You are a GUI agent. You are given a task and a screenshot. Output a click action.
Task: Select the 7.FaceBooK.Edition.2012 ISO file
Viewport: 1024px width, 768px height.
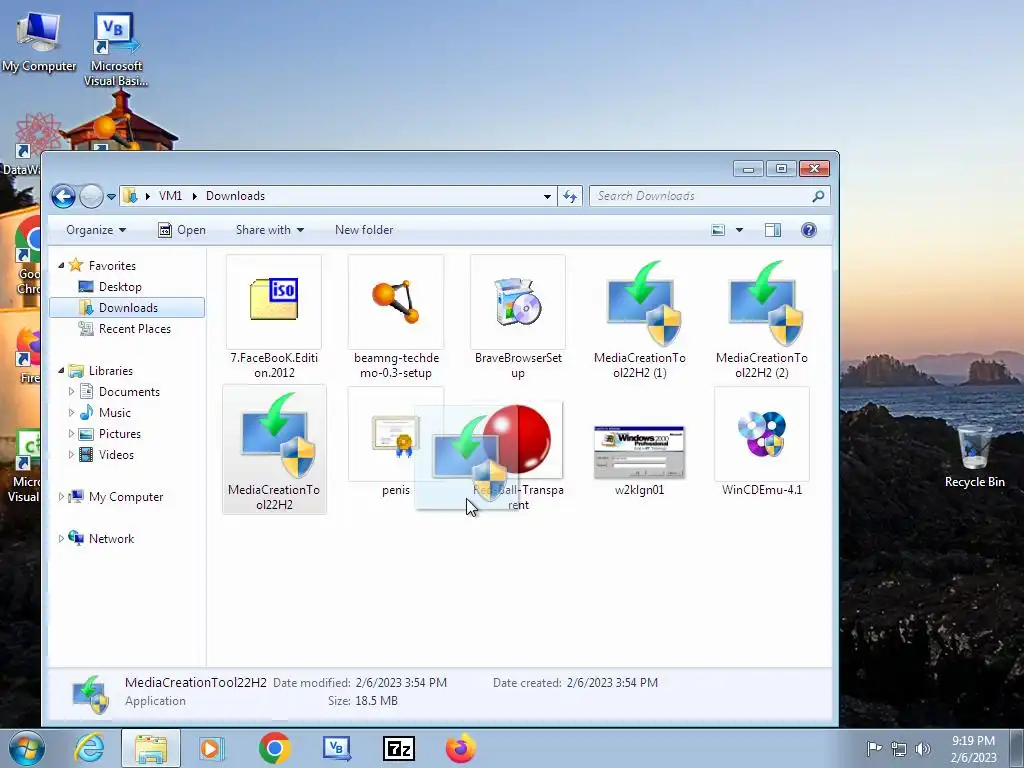[274, 318]
